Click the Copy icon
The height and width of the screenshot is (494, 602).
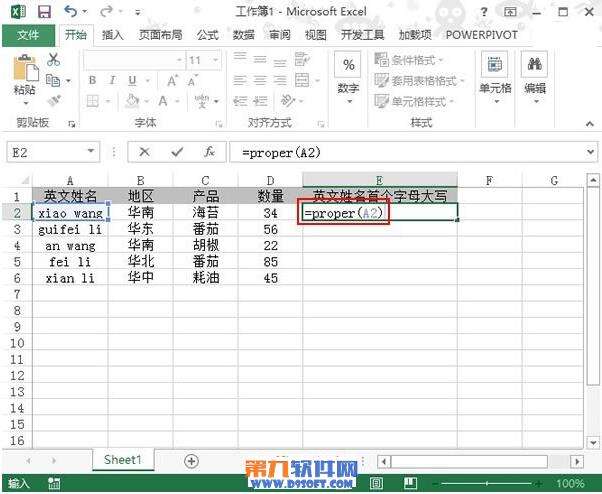tap(53, 81)
